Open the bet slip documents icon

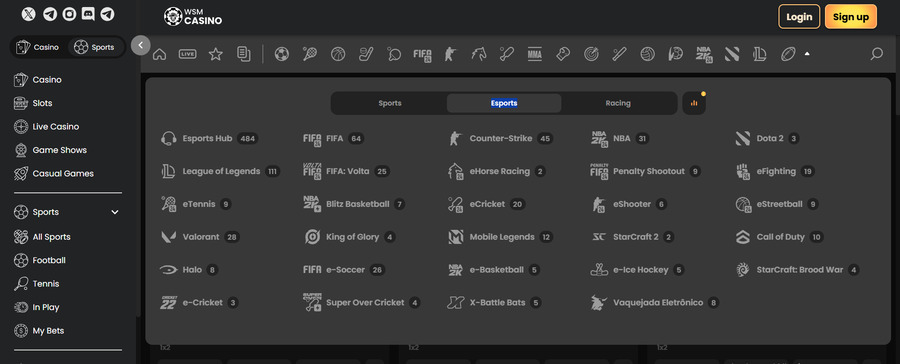point(243,54)
